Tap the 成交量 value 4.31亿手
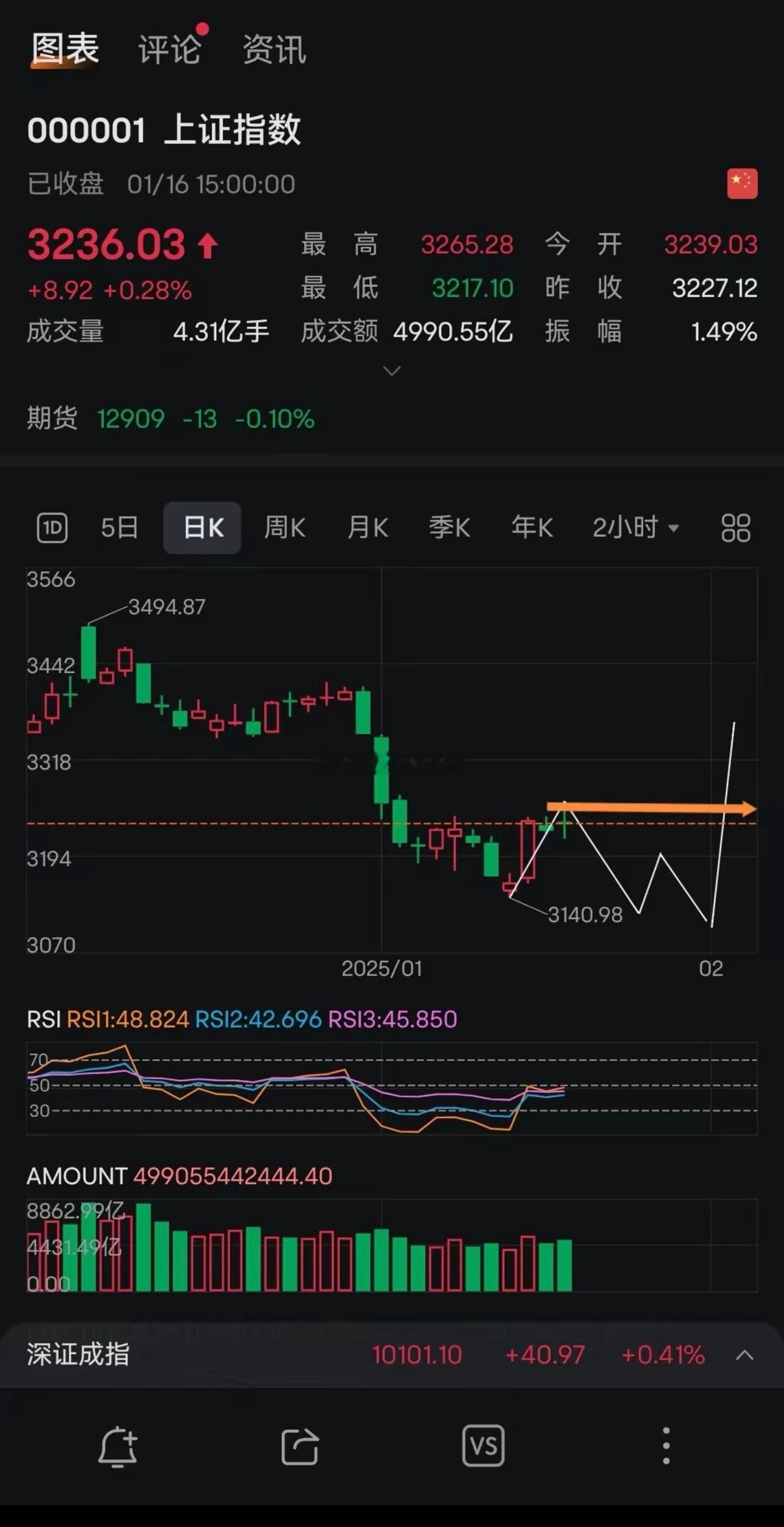Image resolution: width=784 pixels, height=1527 pixels. 221,331
